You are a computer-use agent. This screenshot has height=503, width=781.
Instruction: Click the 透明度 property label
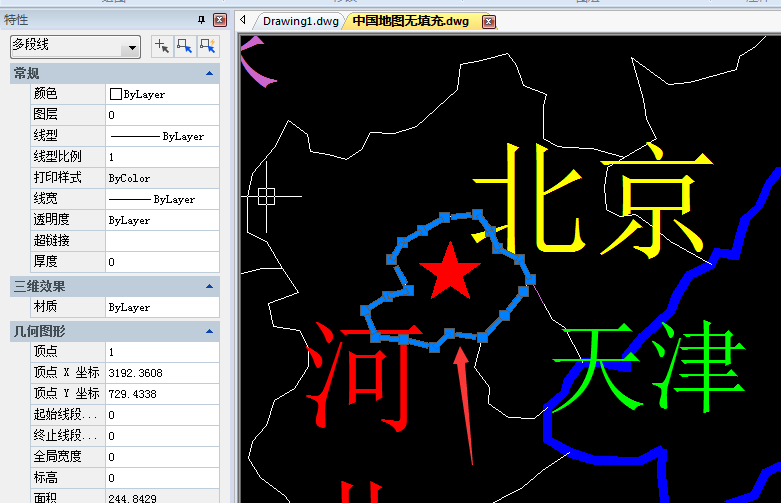[51, 220]
